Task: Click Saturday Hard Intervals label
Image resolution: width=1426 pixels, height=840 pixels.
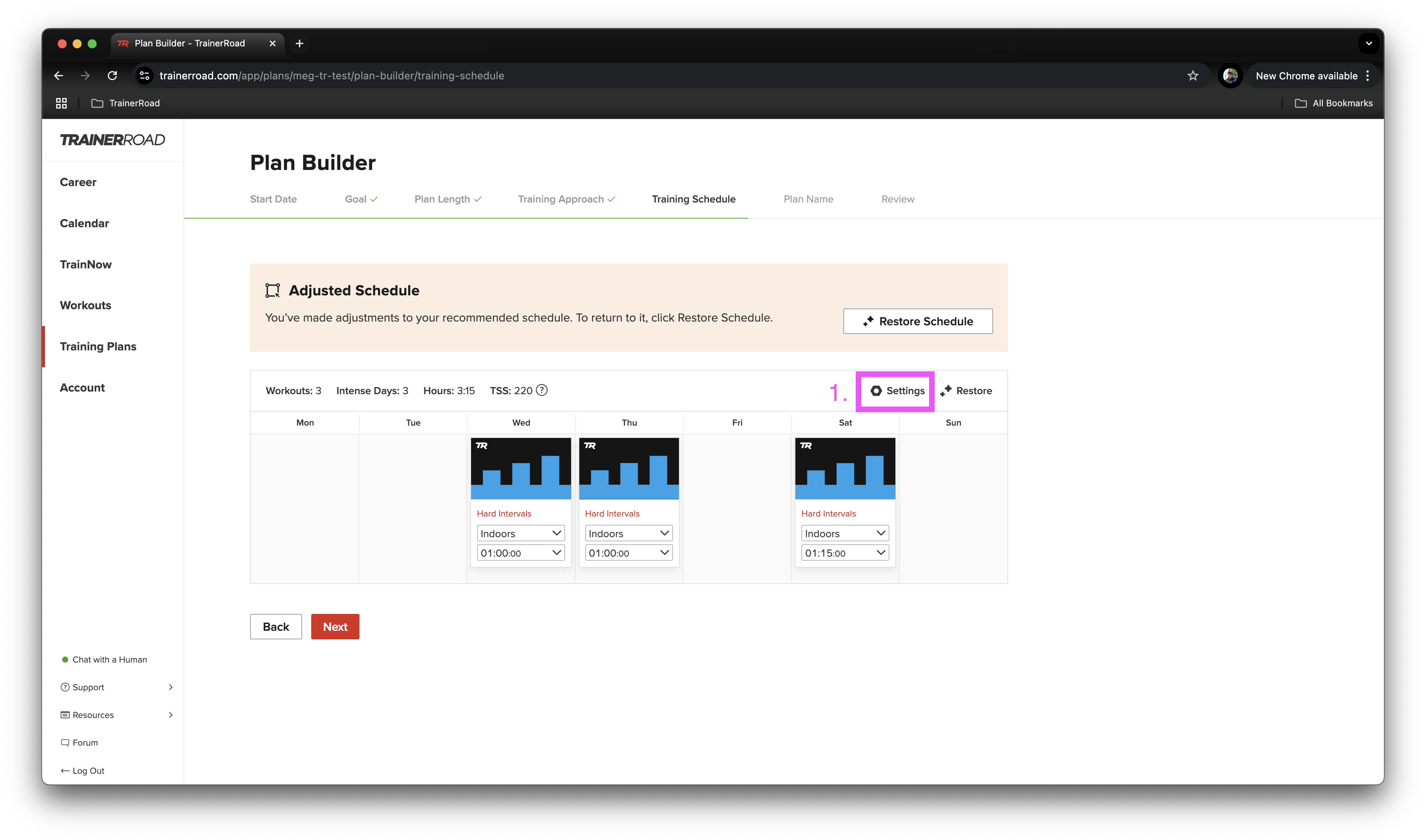Action: [828, 514]
